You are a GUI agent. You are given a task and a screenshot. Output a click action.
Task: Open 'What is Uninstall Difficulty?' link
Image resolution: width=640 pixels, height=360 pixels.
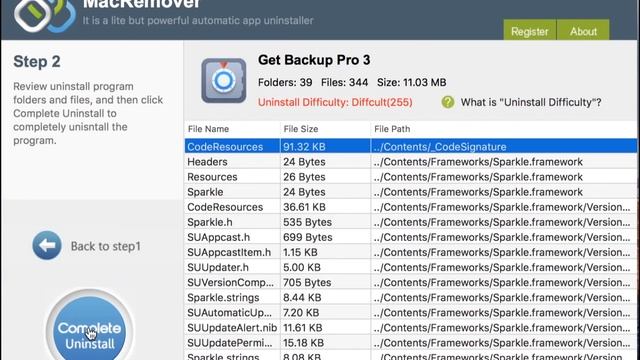click(x=531, y=102)
